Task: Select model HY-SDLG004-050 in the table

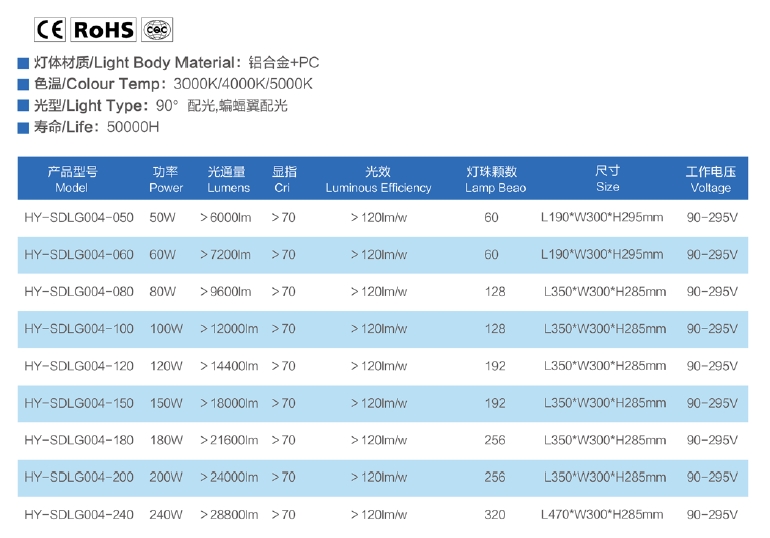Action: [79, 217]
